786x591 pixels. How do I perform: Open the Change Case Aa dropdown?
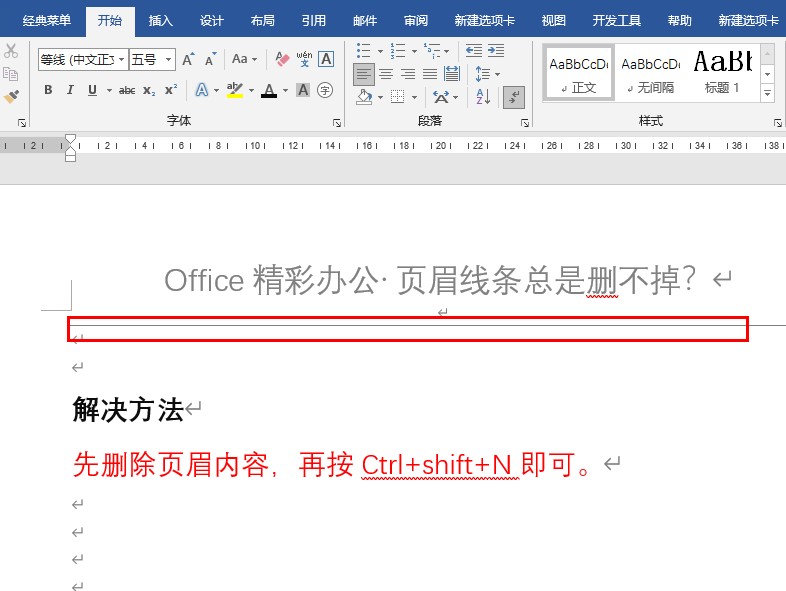pyautogui.click(x=244, y=59)
